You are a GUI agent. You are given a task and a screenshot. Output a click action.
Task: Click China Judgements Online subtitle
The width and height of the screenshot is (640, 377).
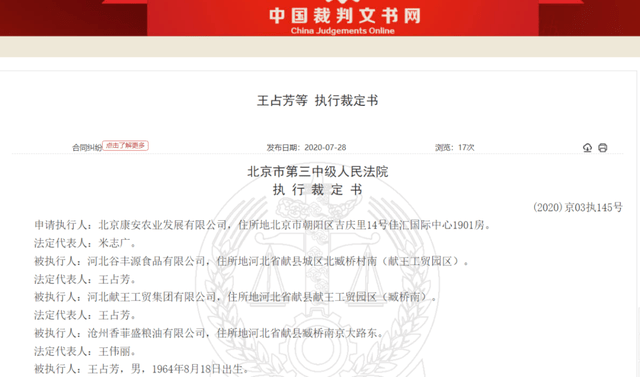pos(342,31)
